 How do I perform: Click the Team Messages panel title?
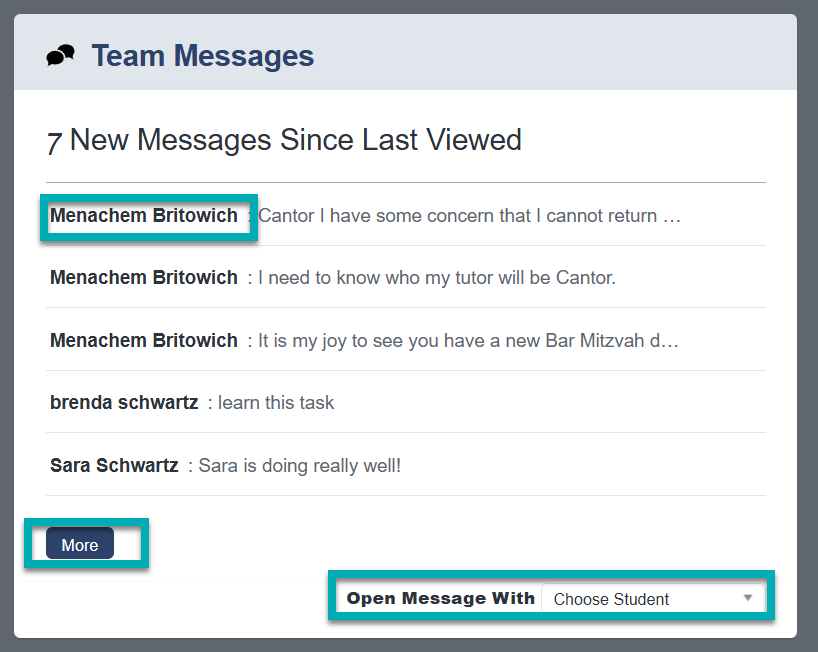(202, 55)
